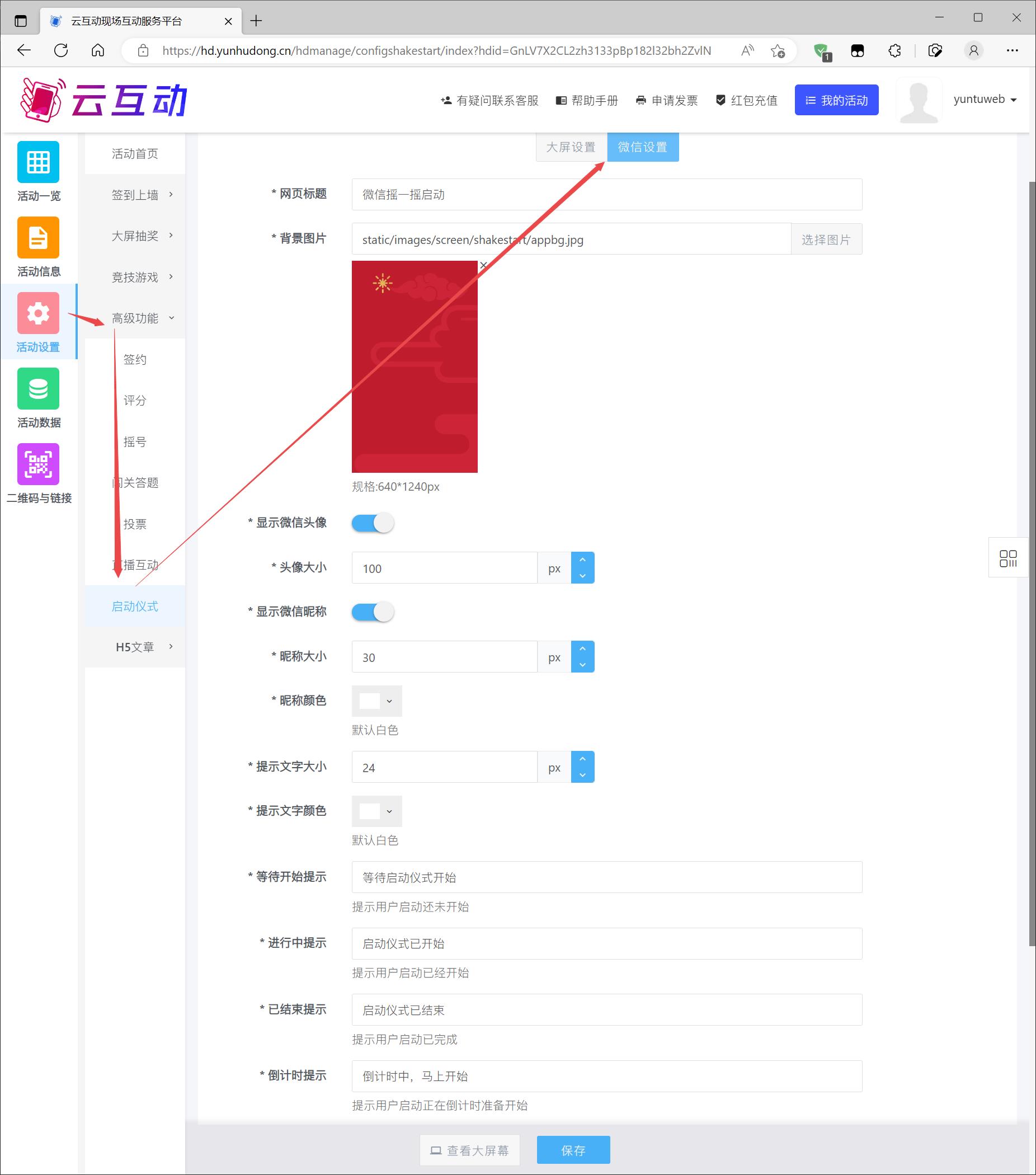Open the 活动数据 database icon
This screenshot has width=1036, height=1175.
point(38,389)
